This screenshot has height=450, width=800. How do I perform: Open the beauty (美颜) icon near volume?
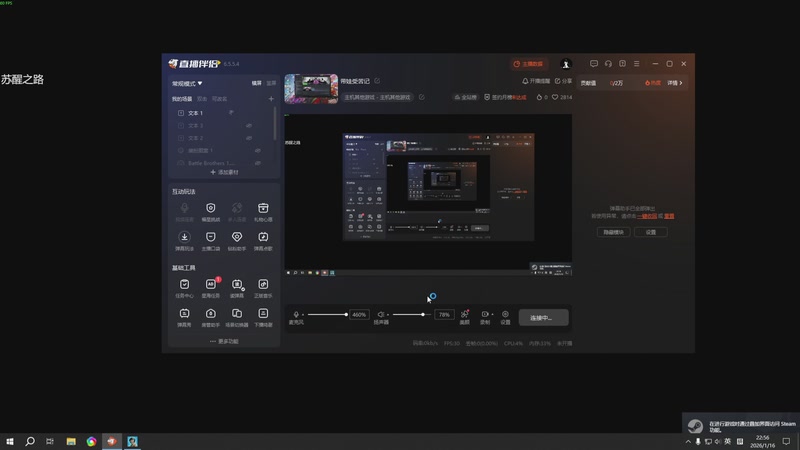[x=464, y=314]
